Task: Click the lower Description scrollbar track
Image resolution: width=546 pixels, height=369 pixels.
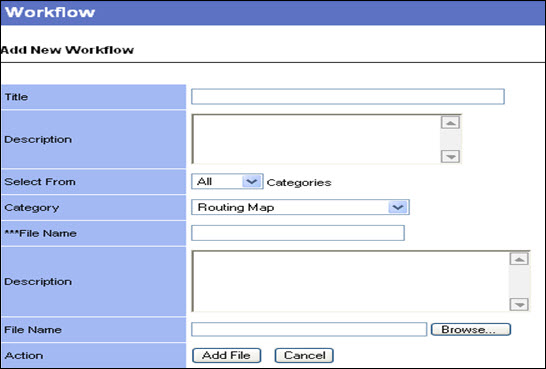Action: click(x=519, y=282)
